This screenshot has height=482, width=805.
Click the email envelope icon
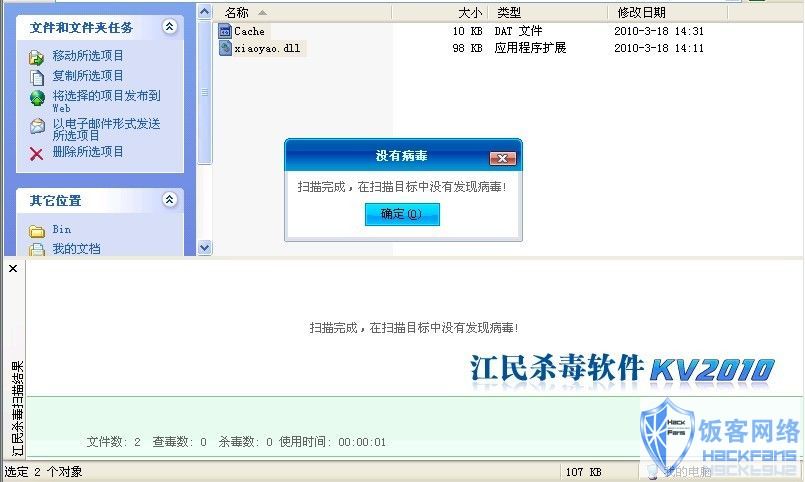(37, 126)
